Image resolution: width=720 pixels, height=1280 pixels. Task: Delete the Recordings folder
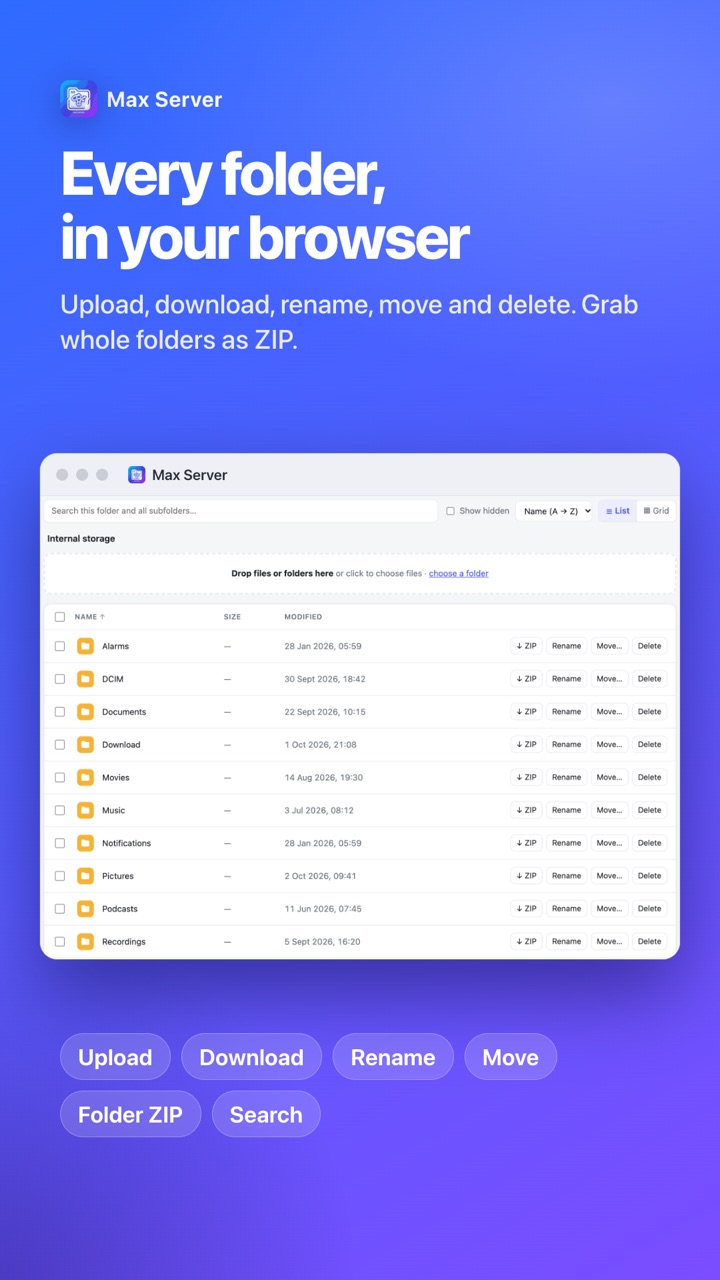pos(650,941)
